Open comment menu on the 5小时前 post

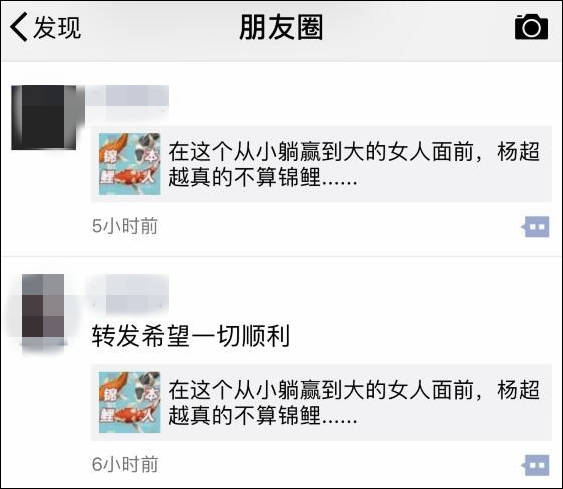tap(536, 227)
